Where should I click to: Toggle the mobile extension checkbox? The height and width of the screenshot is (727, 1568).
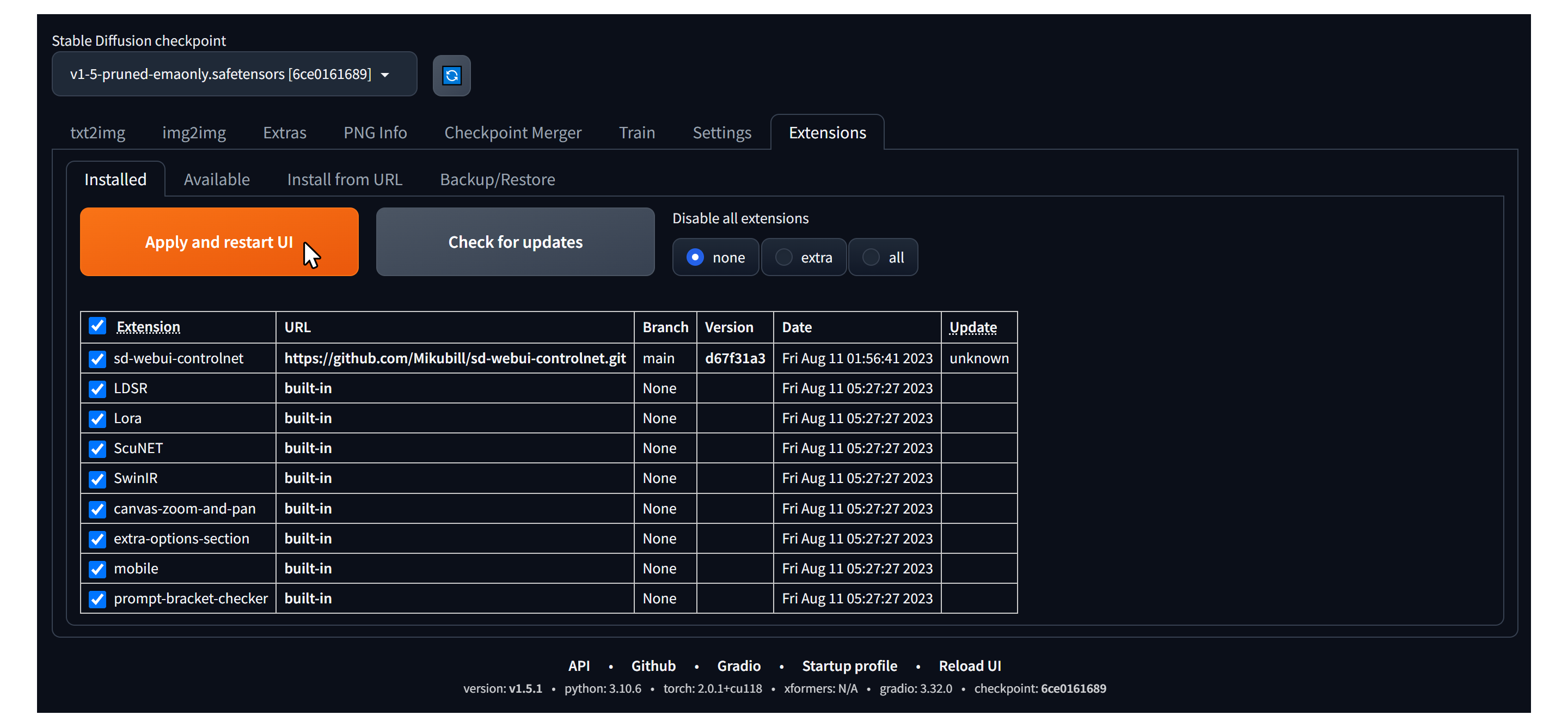click(x=97, y=569)
